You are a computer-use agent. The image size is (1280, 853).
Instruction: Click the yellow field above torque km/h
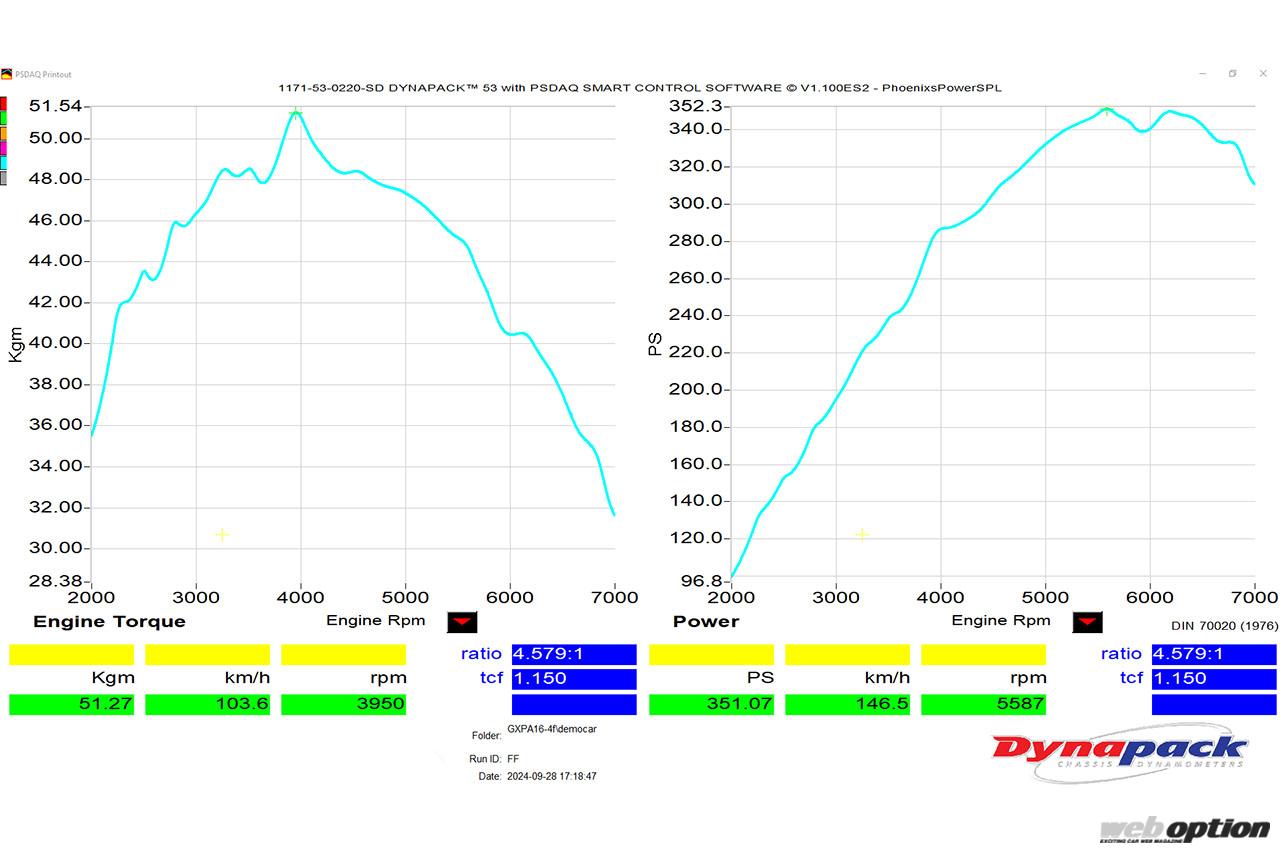(x=207, y=654)
